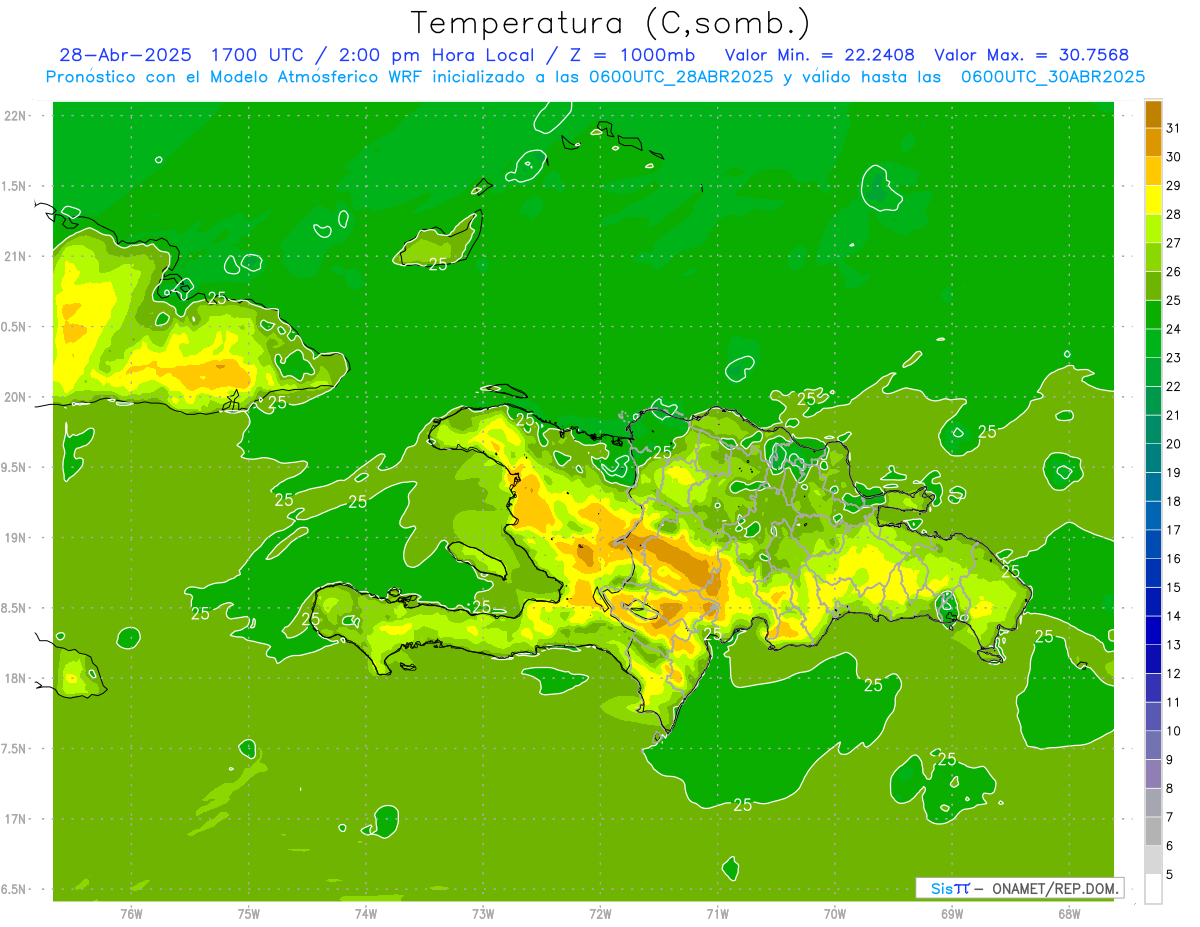The image size is (1200, 927).
Task: Pick the blue legend color between 14 and 15
Action: (1153, 602)
